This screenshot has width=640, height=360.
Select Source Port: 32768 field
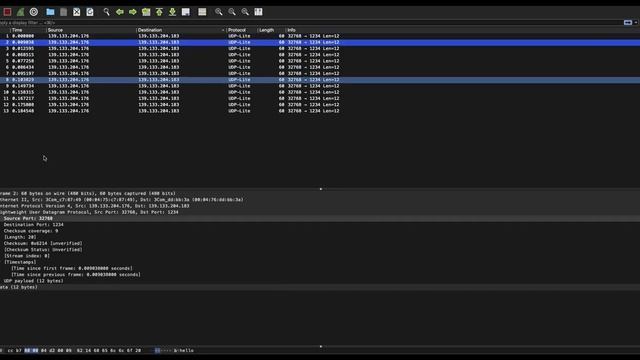(x=320, y=218)
